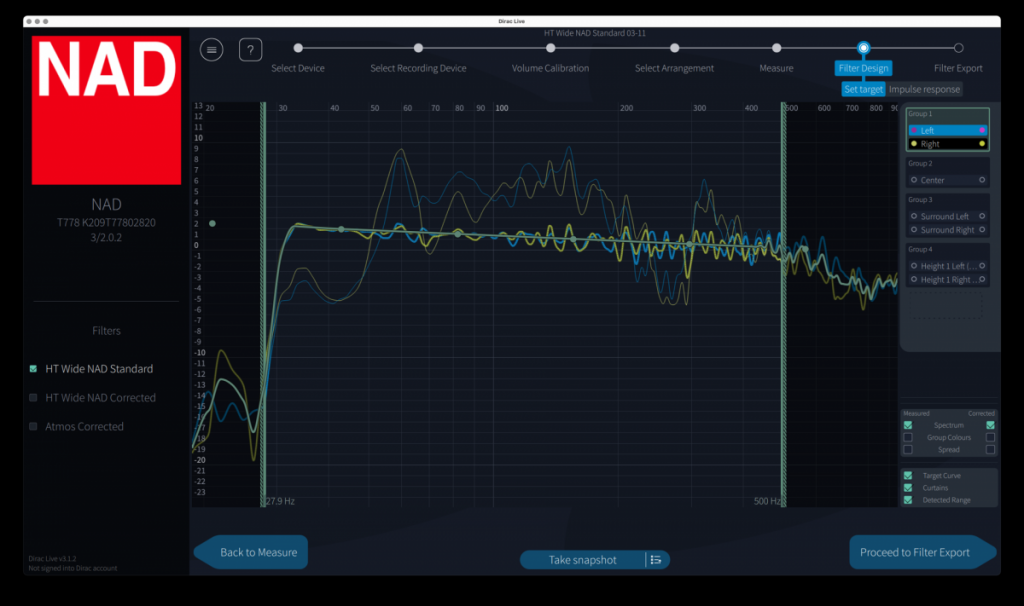Screen dimensions: 1024x606
Task: Select the HT Wide NAD Corrected filter
Action: pos(100,398)
